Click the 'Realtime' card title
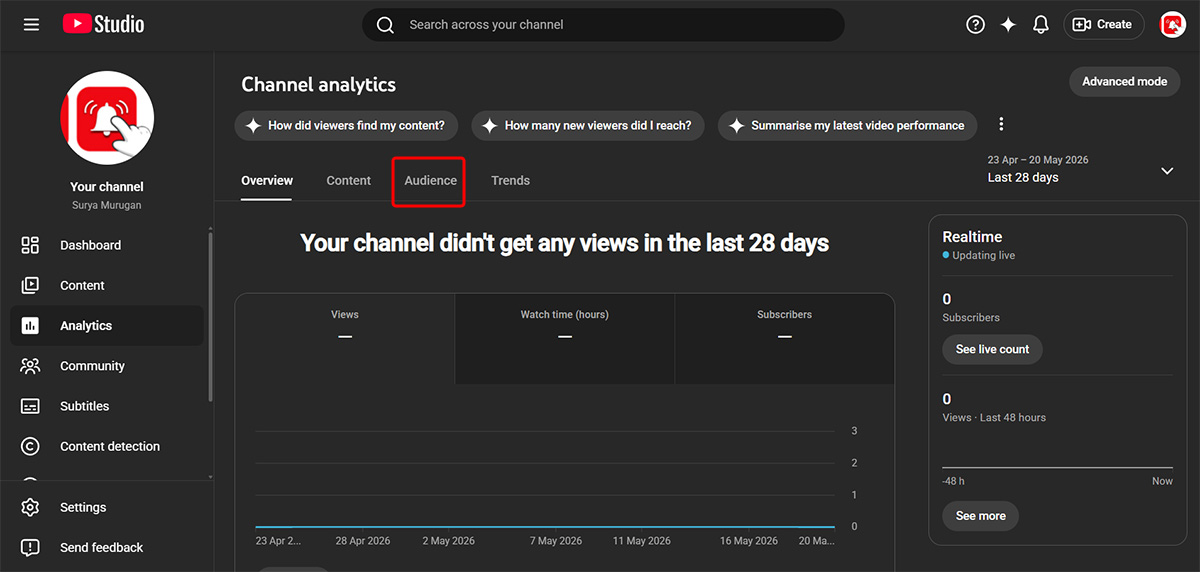Image resolution: width=1200 pixels, height=572 pixels. (972, 237)
